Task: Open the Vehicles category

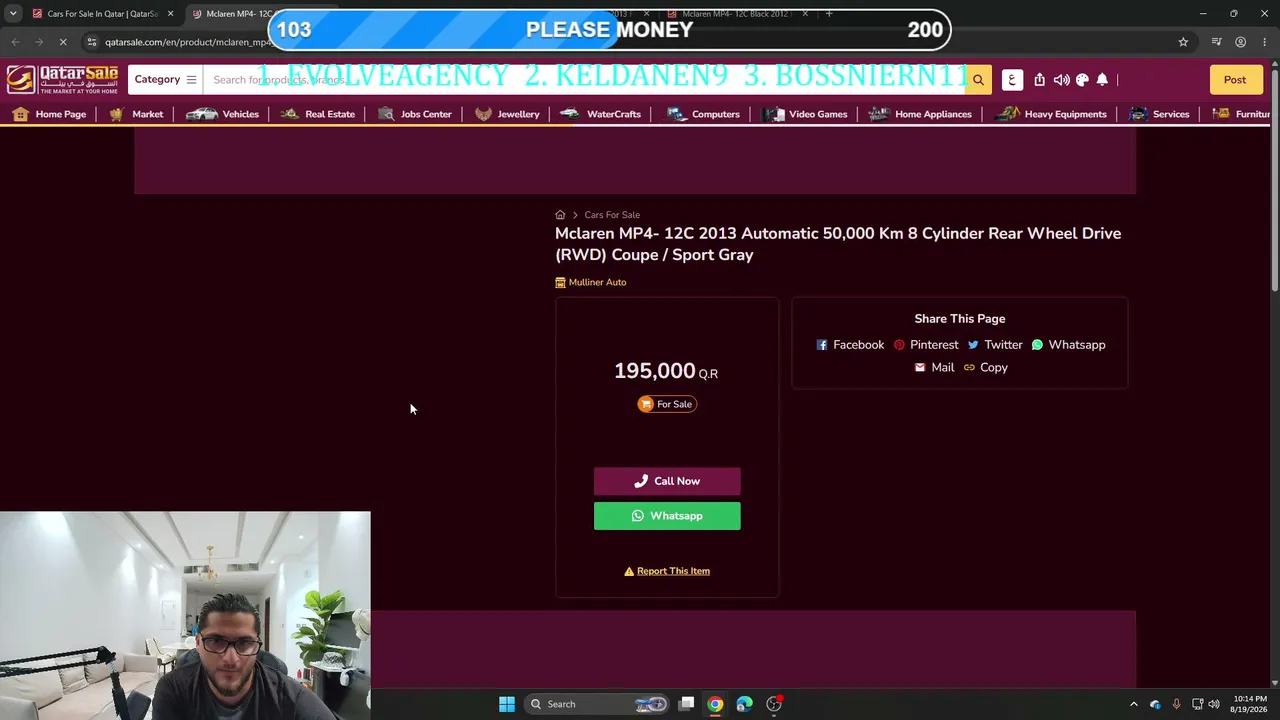Action: pos(222,114)
